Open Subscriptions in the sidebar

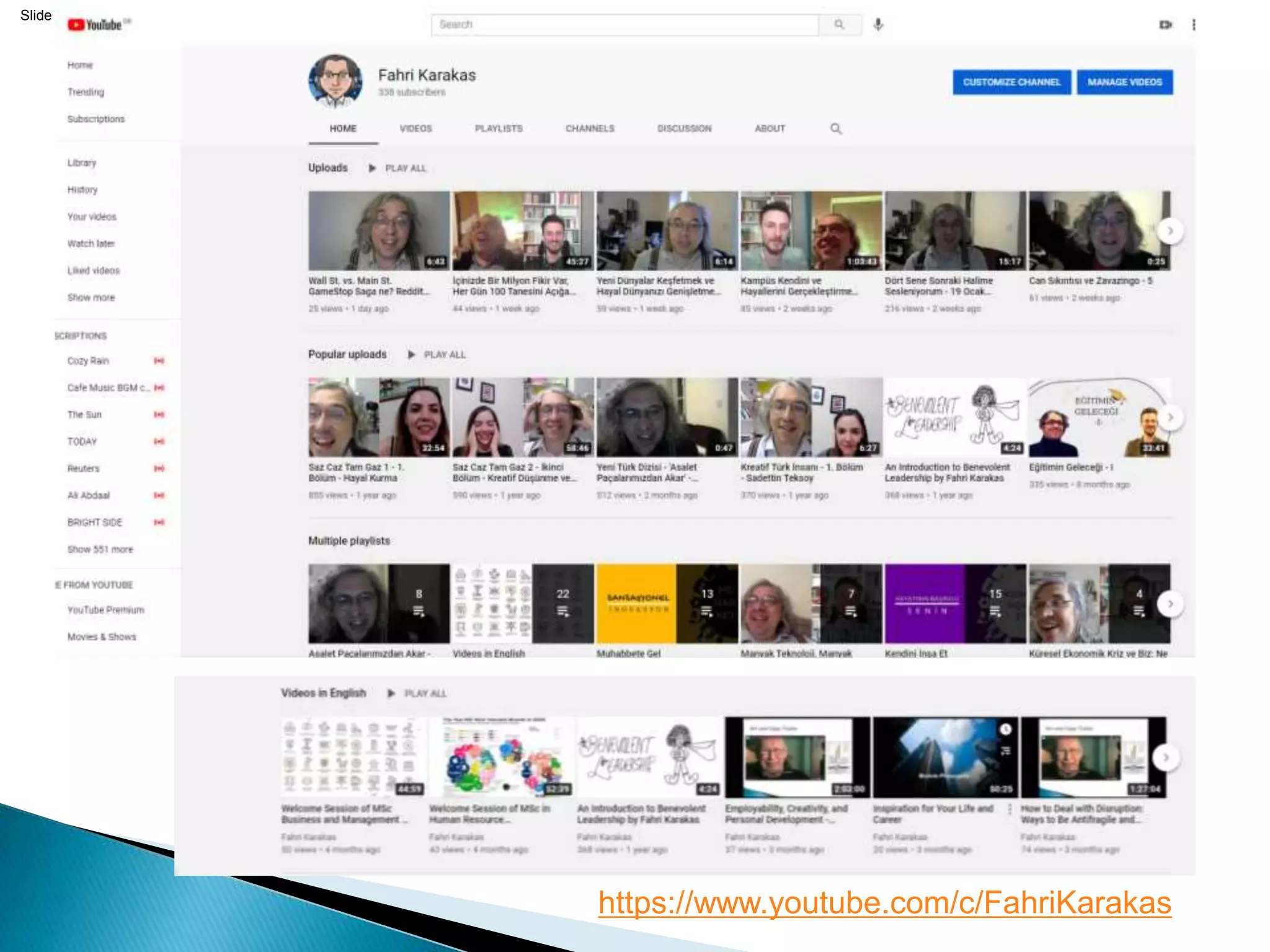coord(96,119)
